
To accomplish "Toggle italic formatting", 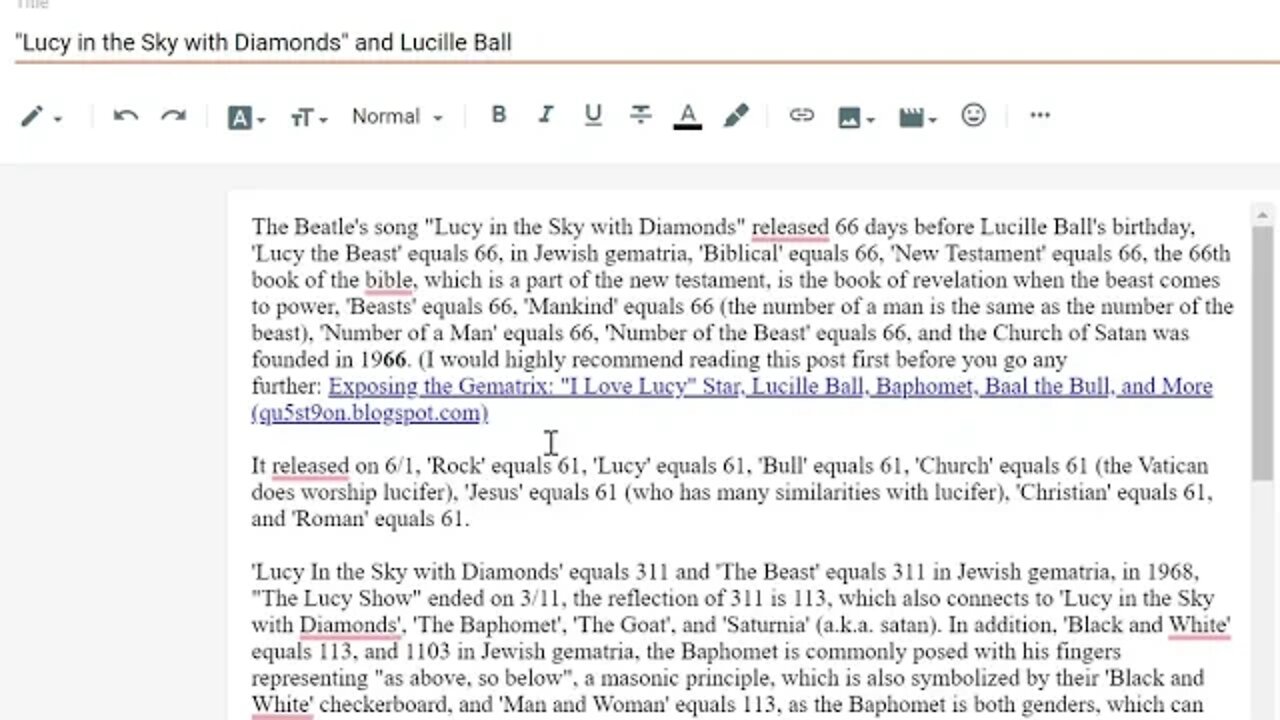I will tap(545, 115).
